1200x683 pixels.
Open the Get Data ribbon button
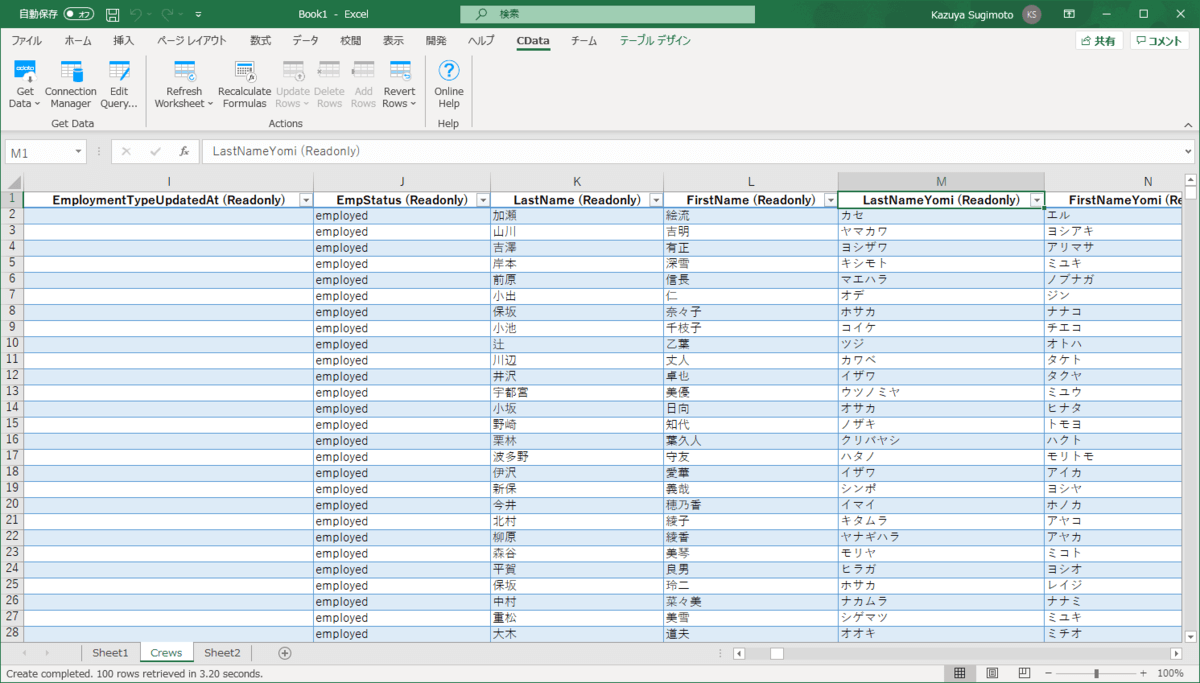pyautogui.click(x=25, y=82)
